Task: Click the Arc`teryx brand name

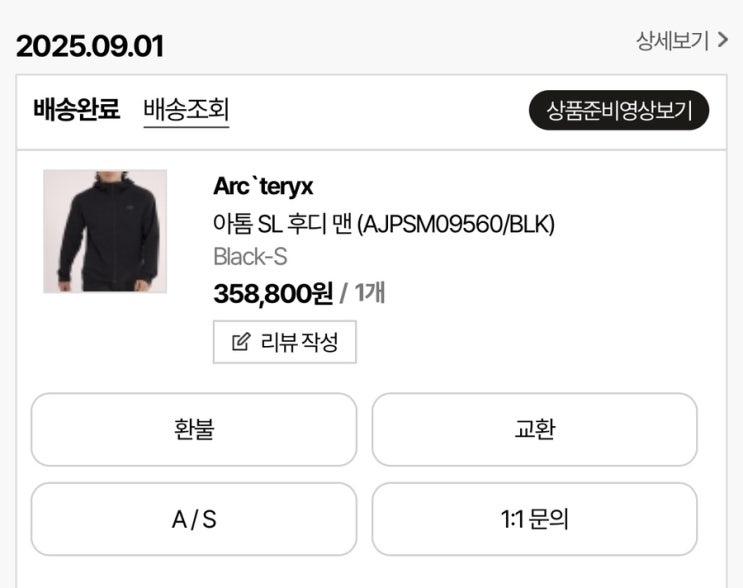Action: point(263,186)
